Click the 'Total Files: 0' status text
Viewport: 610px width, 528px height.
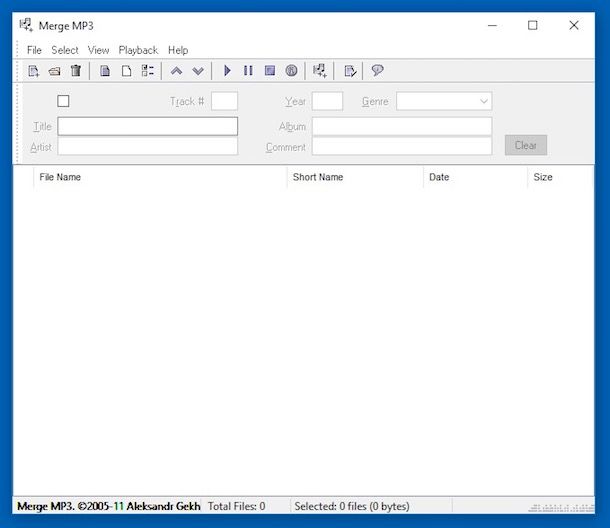coord(237,506)
